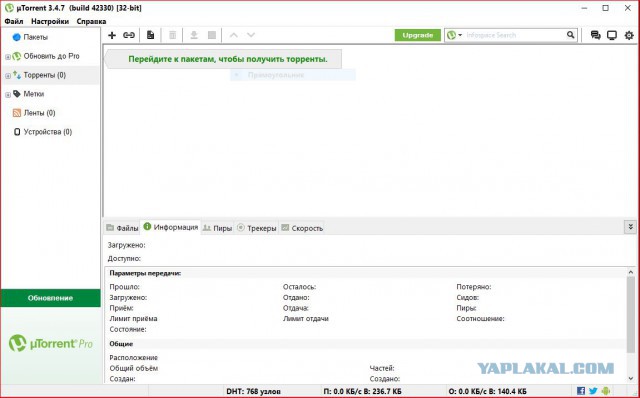Click the Add Torrent plus icon
The width and height of the screenshot is (640, 398).
click(112, 35)
